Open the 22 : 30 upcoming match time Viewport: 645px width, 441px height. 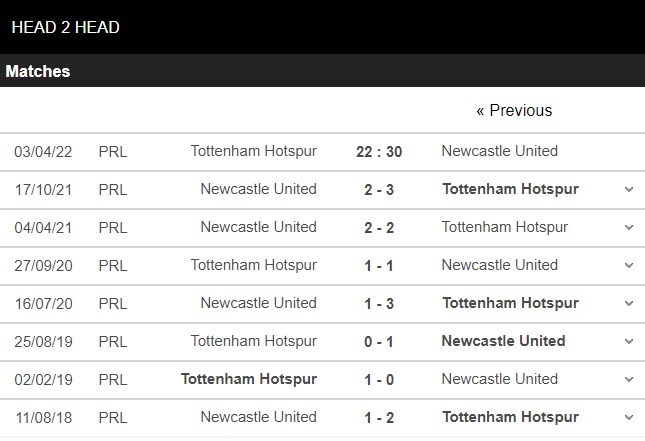tap(379, 152)
